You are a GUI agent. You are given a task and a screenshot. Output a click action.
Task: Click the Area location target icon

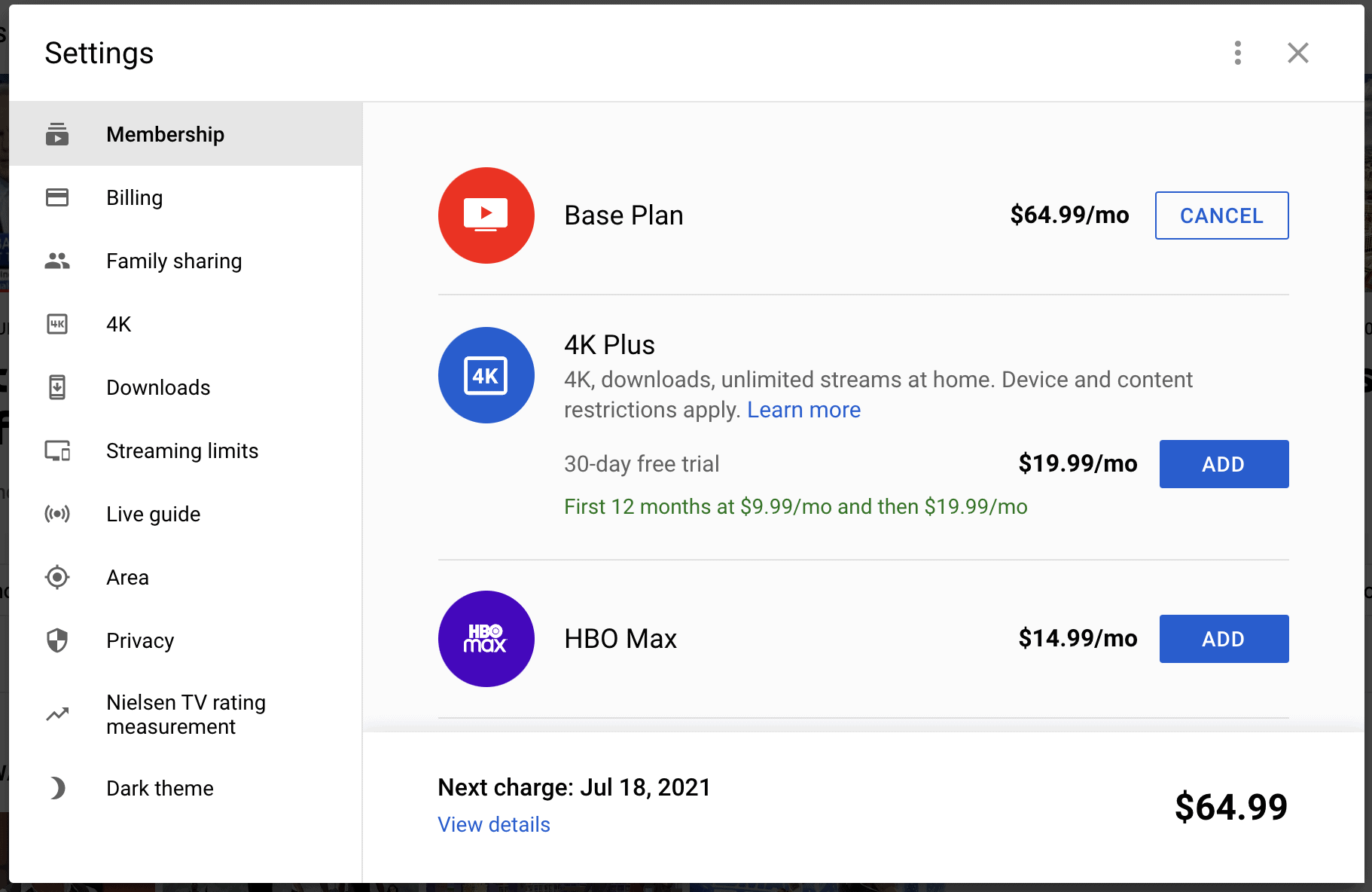[57, 577]
